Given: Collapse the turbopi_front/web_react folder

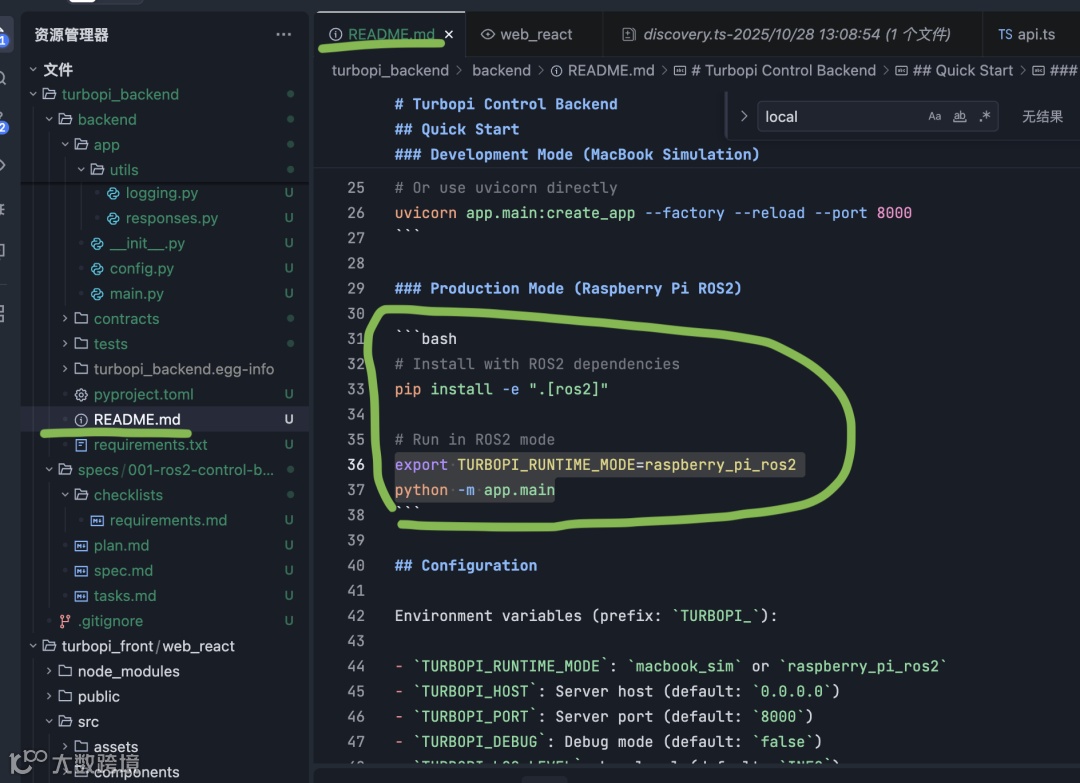Looking at the screenshot, I should (33, 646).
